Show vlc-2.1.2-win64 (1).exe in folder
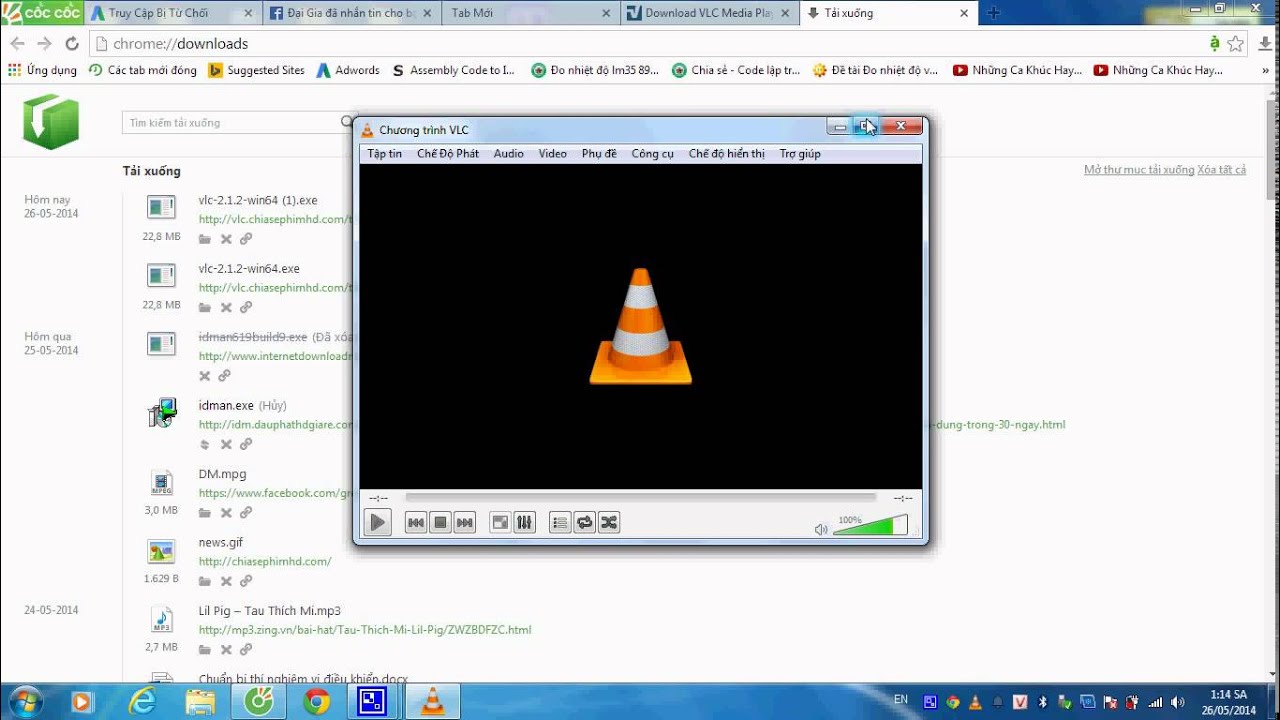This screenshot has width=1280, height=720. pos(205,239)
